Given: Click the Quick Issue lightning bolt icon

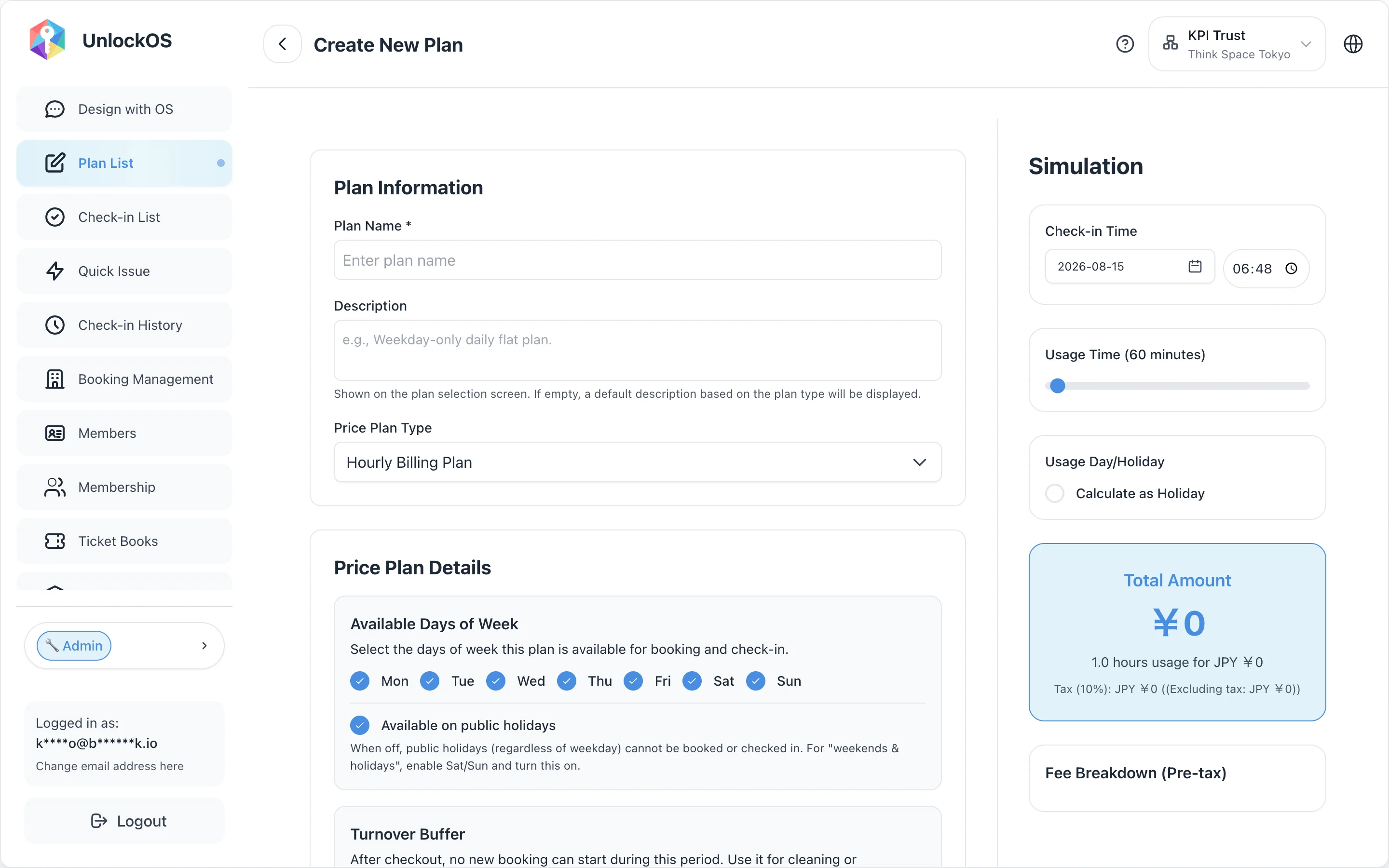Looking at the screenshot, I should pyautogui.click(x=55, y=271).
